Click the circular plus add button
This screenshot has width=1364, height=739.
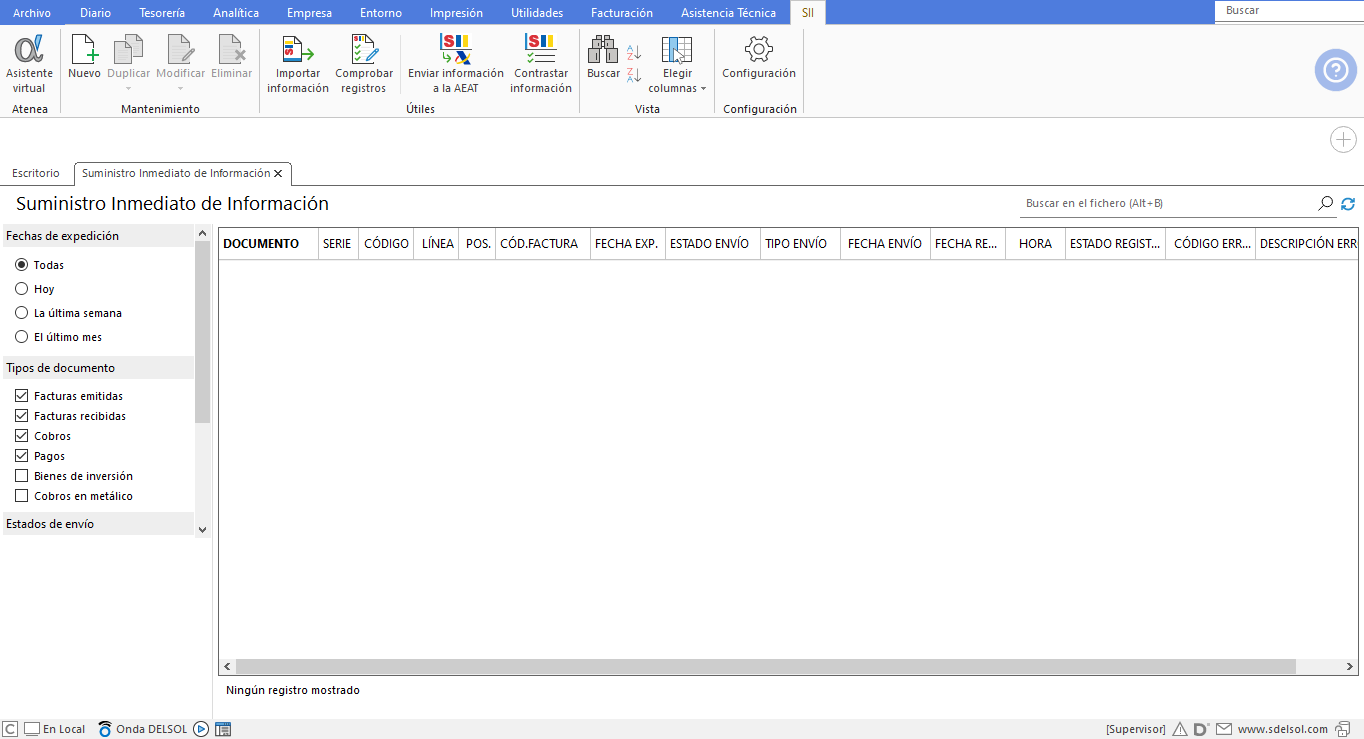coord(1343,140)
